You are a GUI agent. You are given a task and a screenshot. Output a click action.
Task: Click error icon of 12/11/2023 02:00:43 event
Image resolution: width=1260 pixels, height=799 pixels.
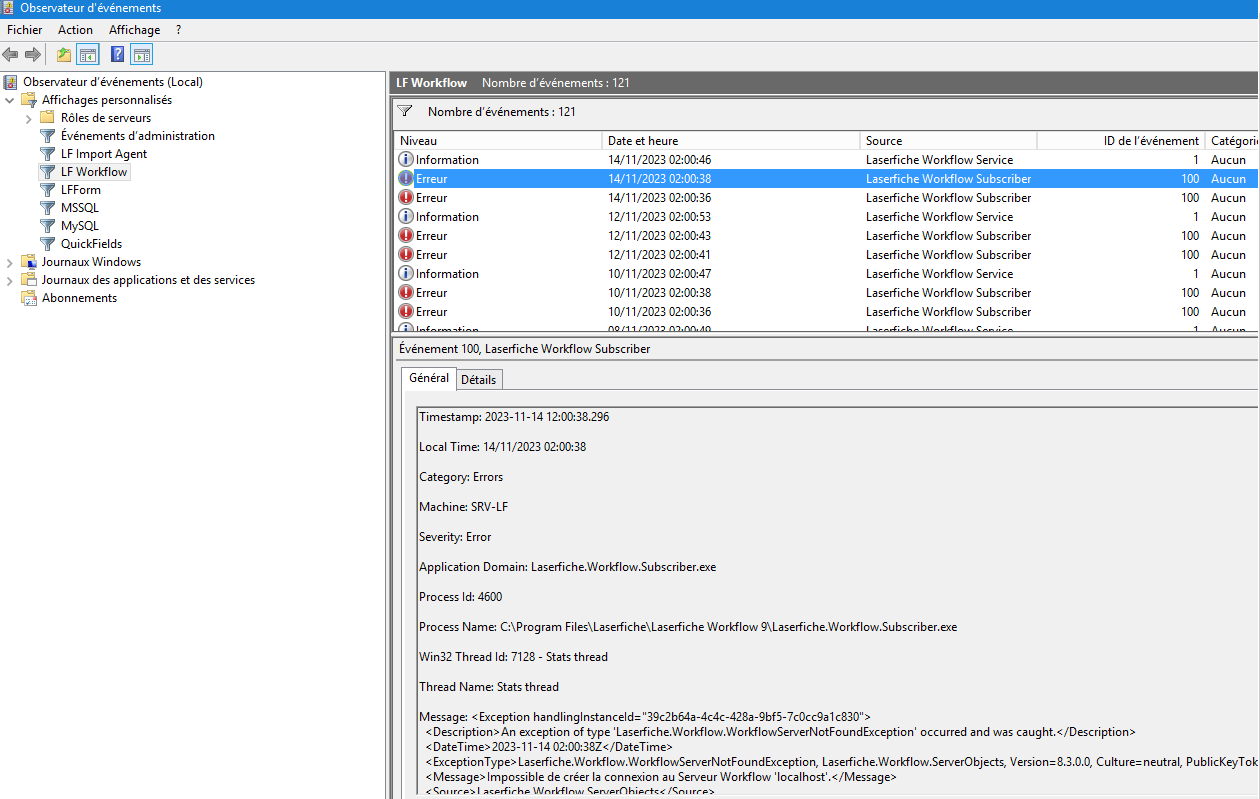pos(406,236)
